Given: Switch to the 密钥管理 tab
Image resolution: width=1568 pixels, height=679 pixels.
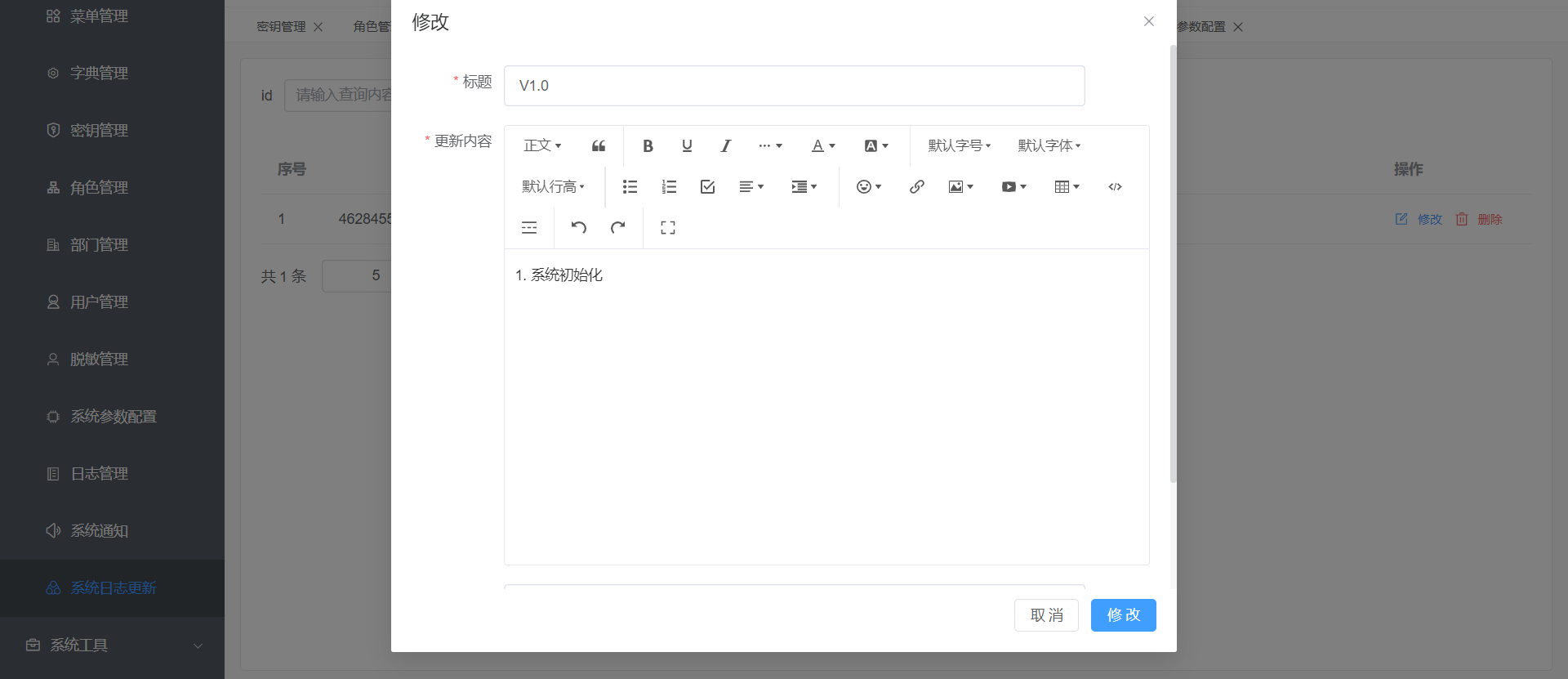Looking at the screenshot, I should [x=281, y=27].
